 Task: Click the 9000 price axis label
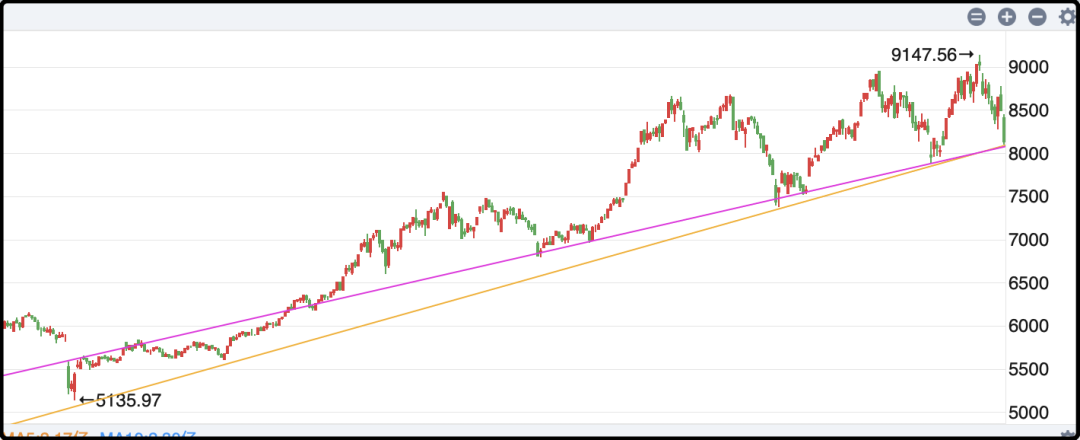[1029, 67]
